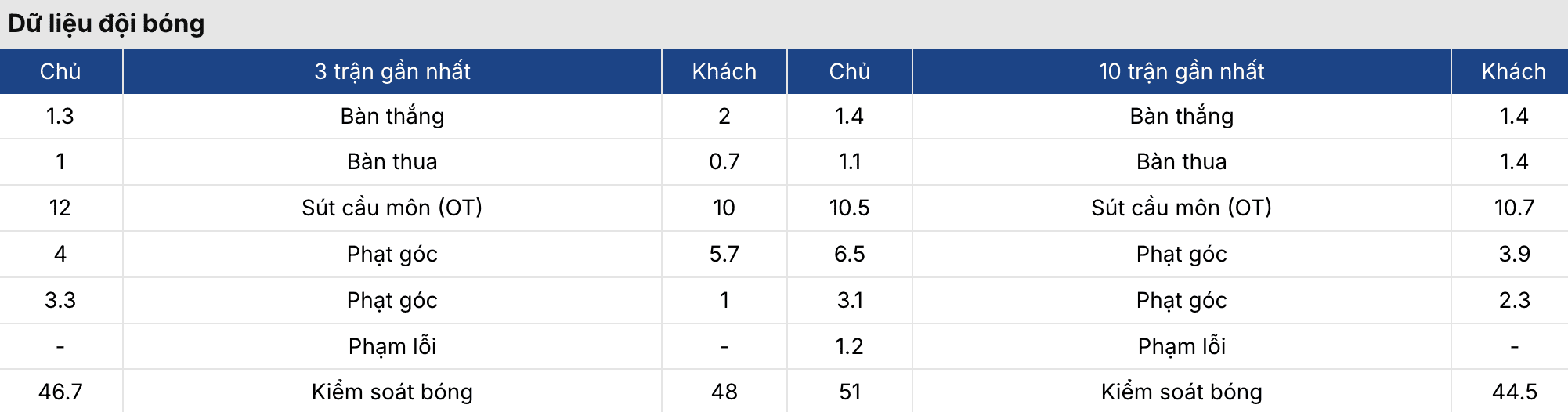Click the 46.7 ball possession value
The width and height of the screenshot is (1568, 412).
[60, 392]
